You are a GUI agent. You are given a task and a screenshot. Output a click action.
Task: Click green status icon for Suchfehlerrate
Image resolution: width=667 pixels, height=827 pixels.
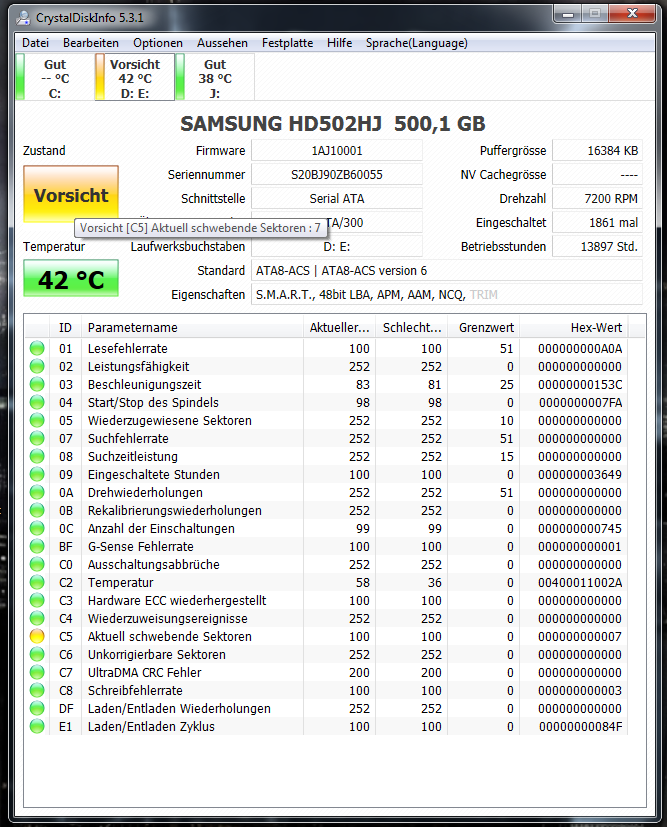click(37, 438)
